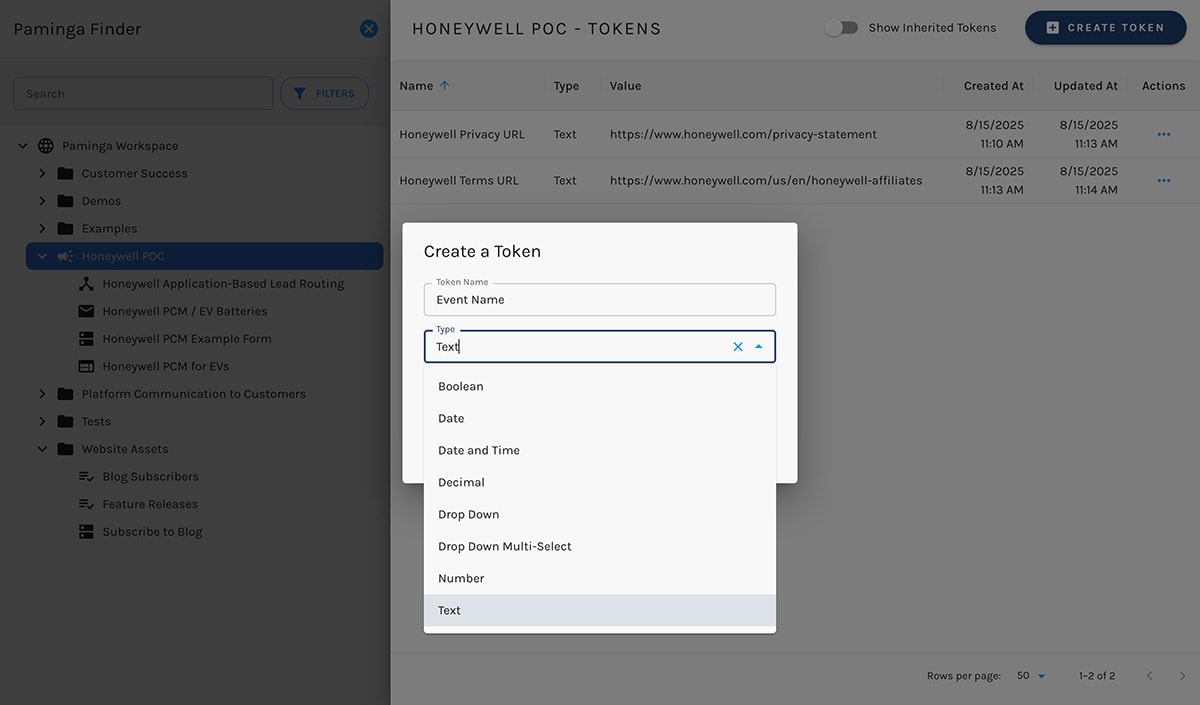1200x705 pixels.
Task: Click the Platform Communication folder icon
Action: [66, 394]
